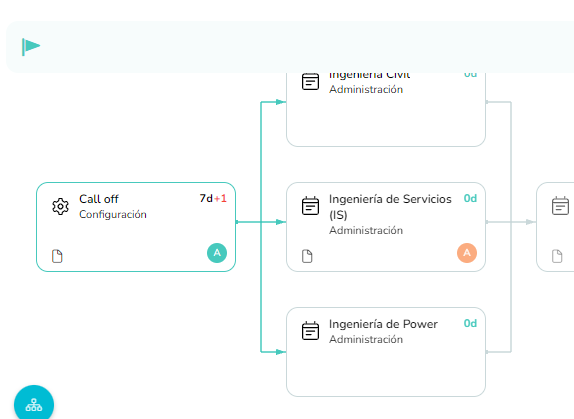Click the 0d duration on Ingeniería de Servicios
The height and width of the screenshot is (419, 574).
point(470,198)
